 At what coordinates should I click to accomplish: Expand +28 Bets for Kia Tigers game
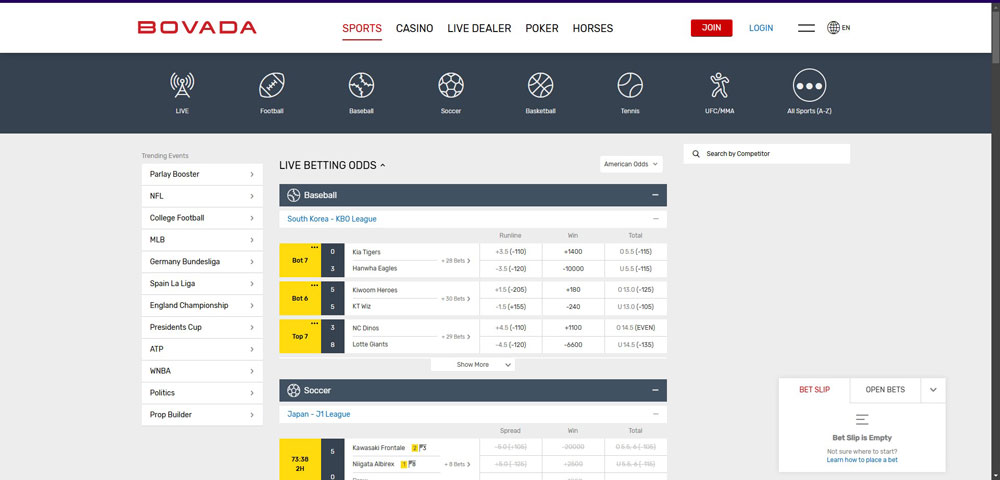456,260
